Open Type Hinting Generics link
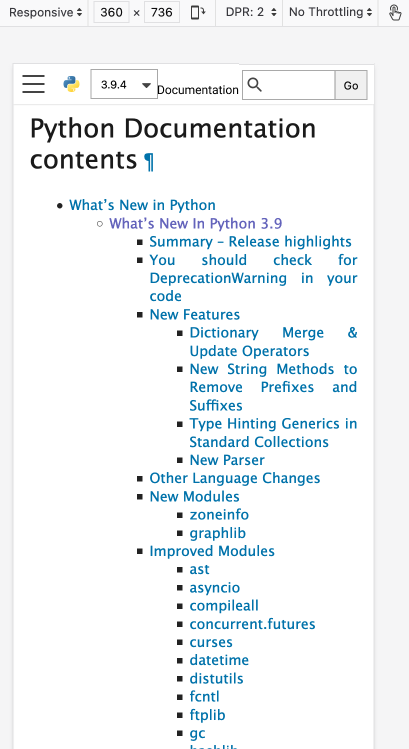Screen dimensions: 409x749 (x=273, y=433)
